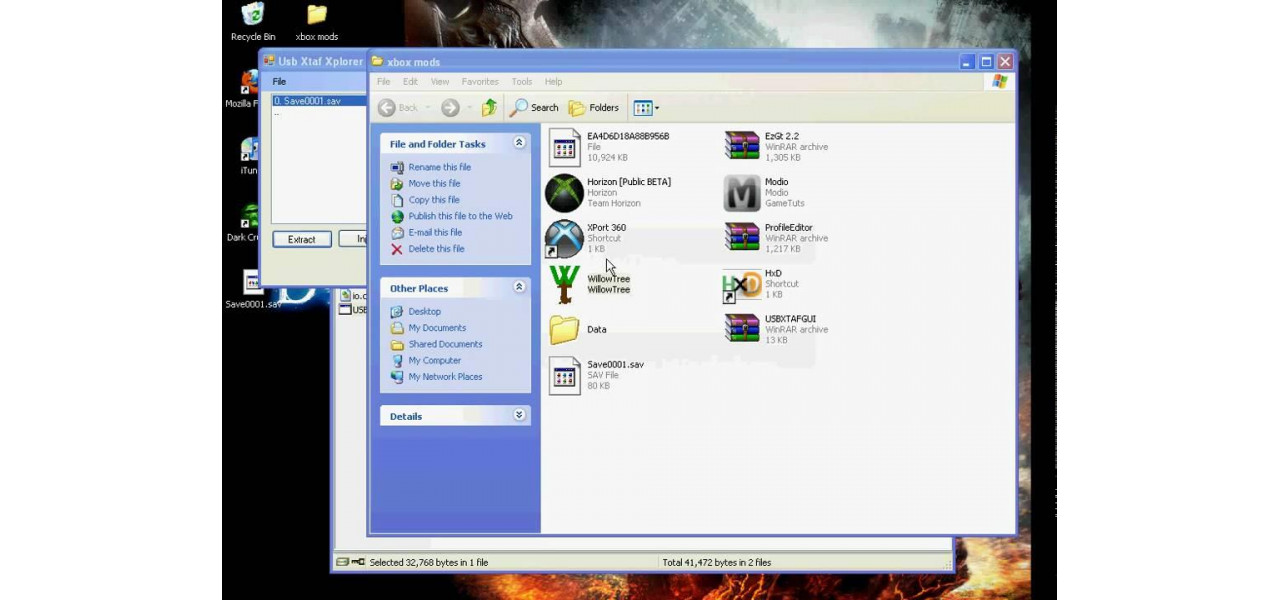The height and width of the screenshot is (600, 1280).
Task: Collapse the File and Folder Tasks panel
Action: pyautogui.click(x=519, y=143)
